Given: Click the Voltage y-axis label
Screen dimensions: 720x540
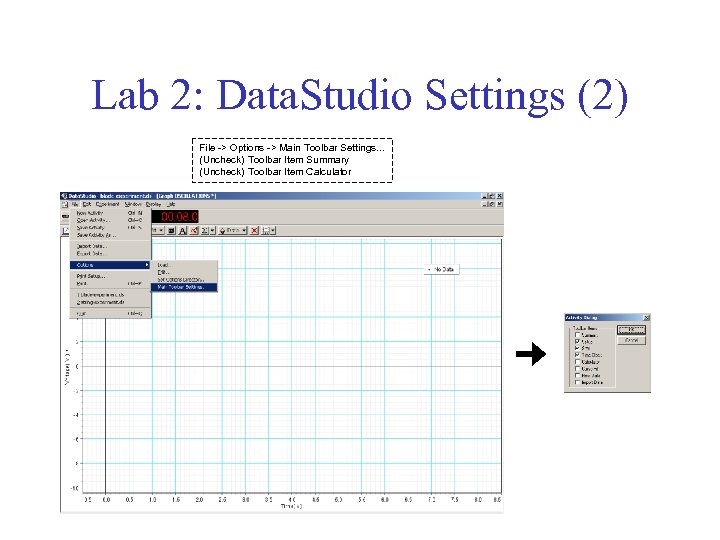Looking at the screenshot, I should 68,366.
